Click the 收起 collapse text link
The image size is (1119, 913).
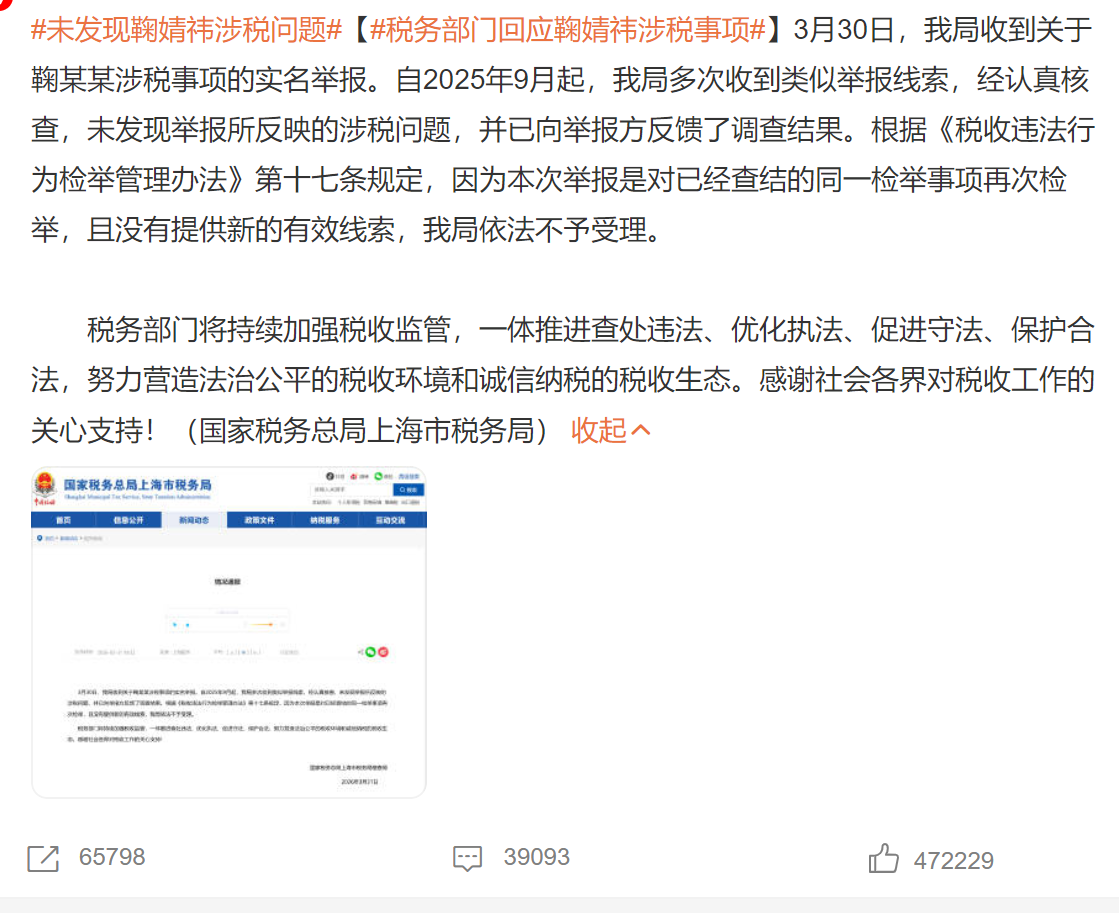point(599,431)
